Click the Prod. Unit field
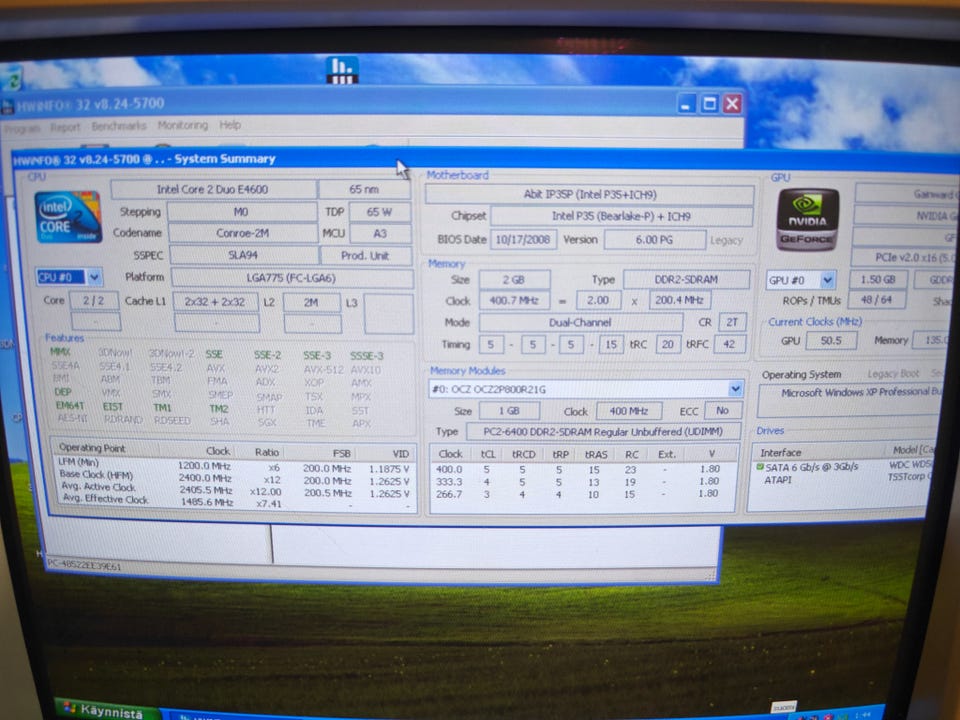The height and width of the screenshot is (720, 960). coord(366,255)
